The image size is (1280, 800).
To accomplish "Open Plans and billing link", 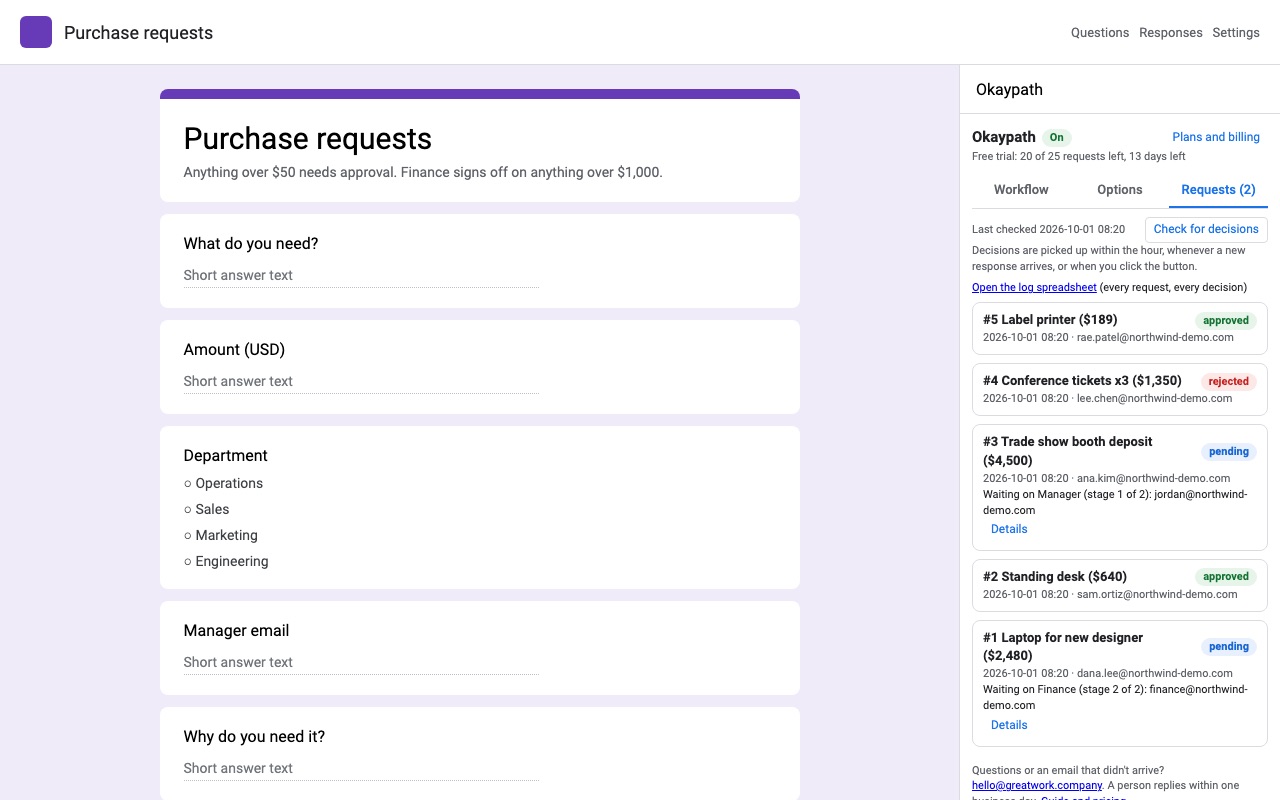I will click(x=1216, y=137).
